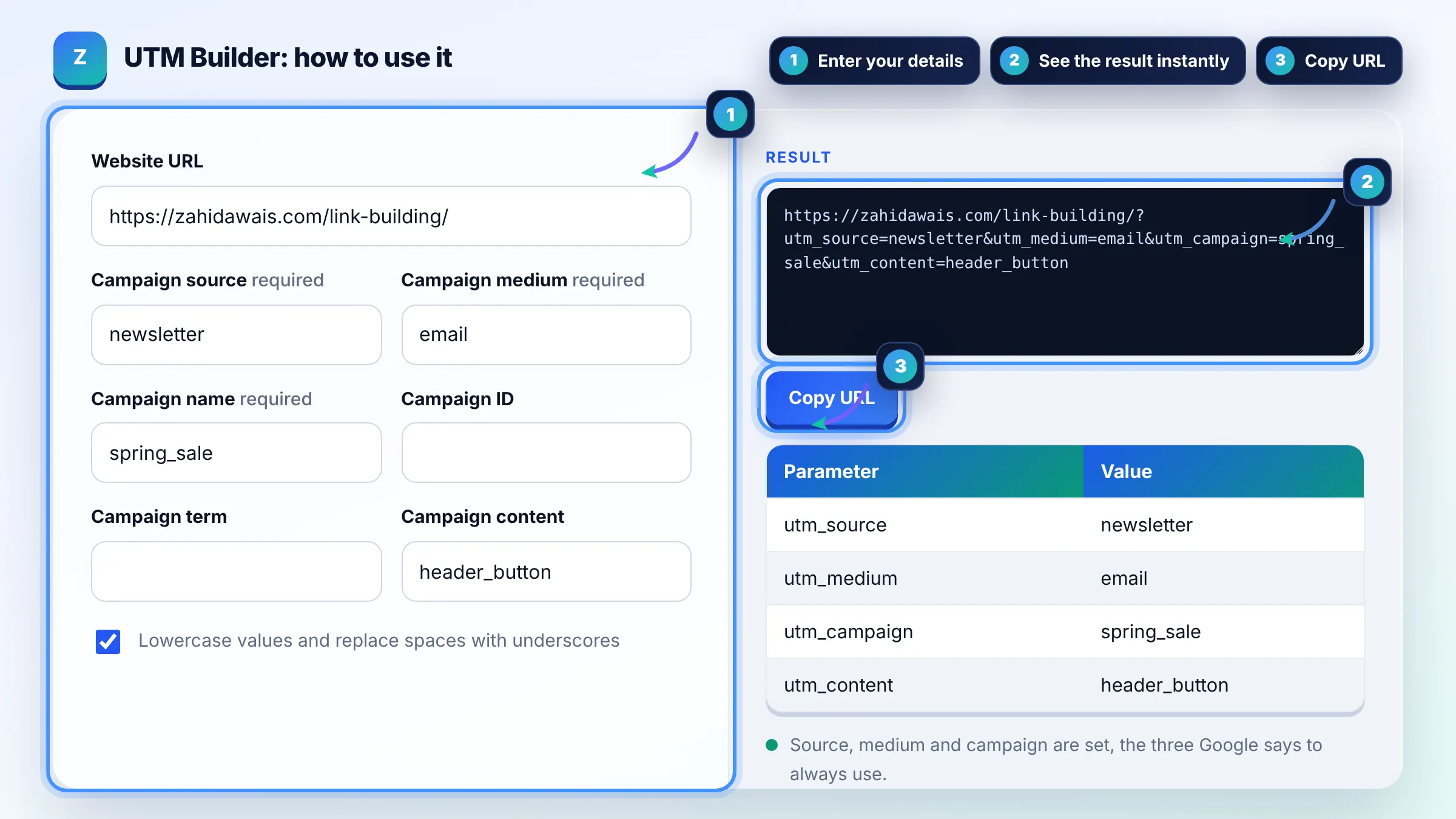Click the 'Campaign term' label
1456x819 pixels.
(159, 517)
